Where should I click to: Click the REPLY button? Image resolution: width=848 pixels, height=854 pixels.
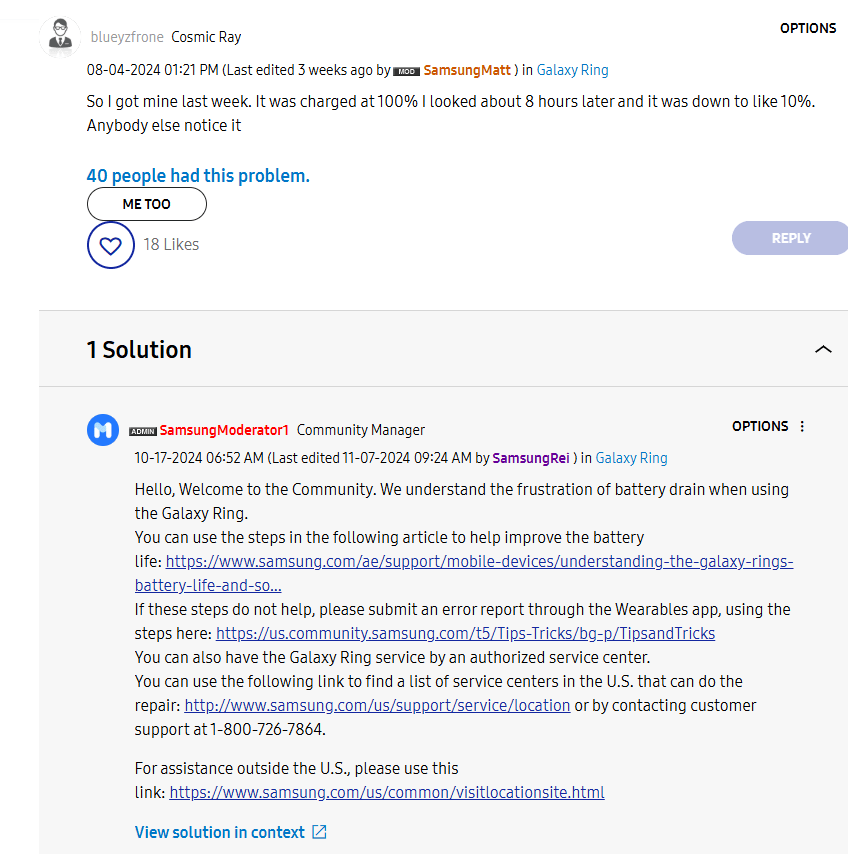point(790,238)
